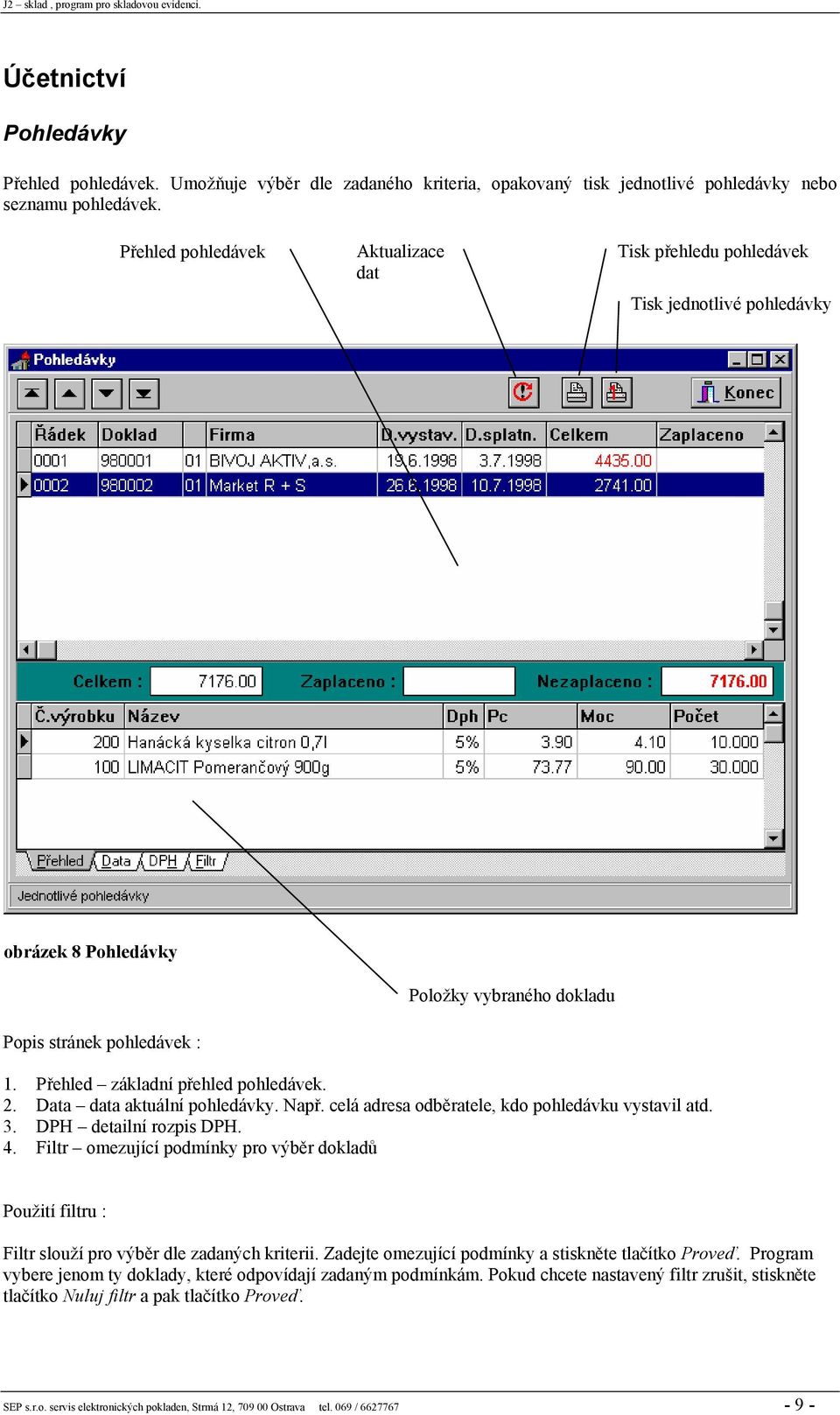Screen dimensions: 840x1415
Task: Go to previous record up arrow
Action: coord(69,394)
